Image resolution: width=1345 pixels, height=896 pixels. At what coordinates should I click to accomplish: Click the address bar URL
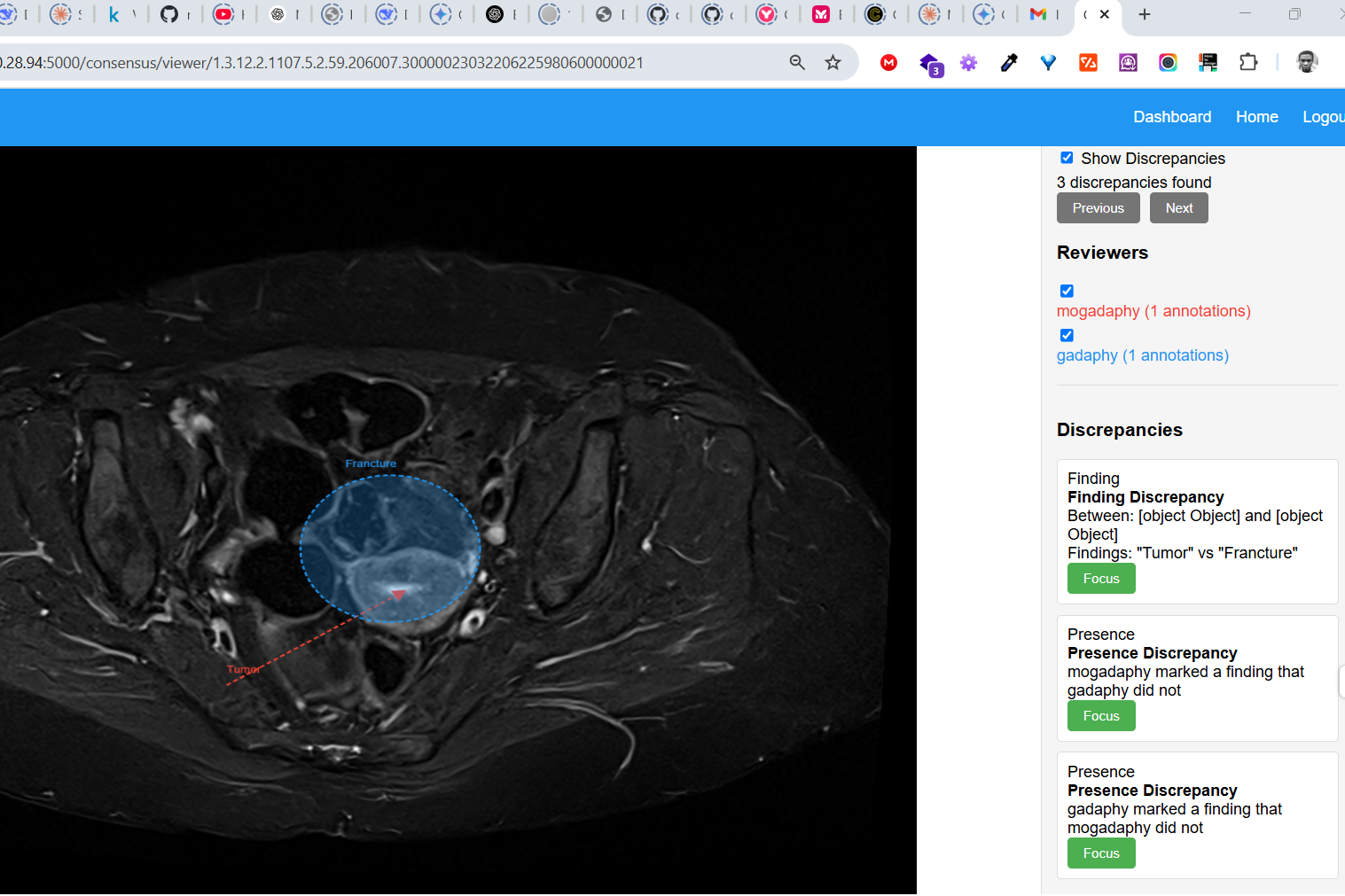(322, 63)
